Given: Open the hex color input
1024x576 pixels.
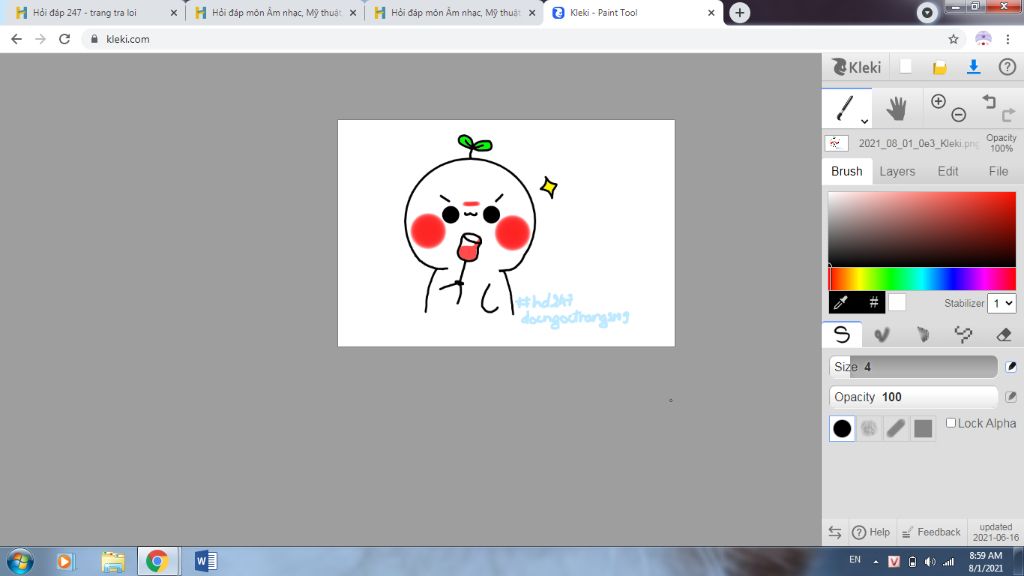Looking at the screenshot, I should [x=873, y=302].
